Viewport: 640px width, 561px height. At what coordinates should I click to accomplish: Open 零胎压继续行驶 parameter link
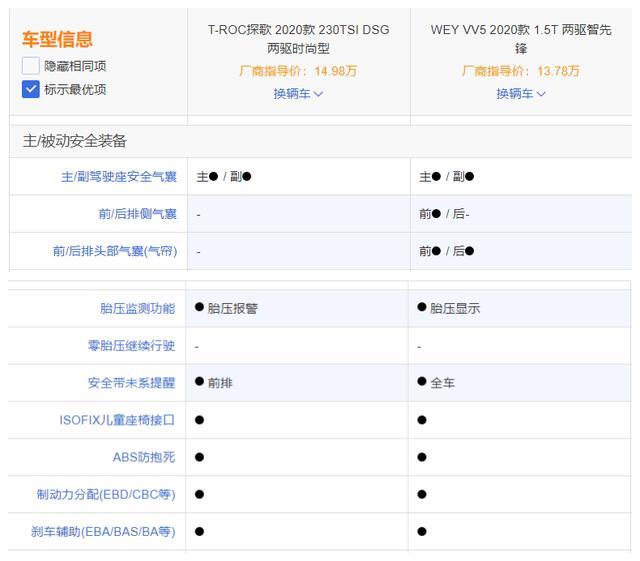(x=131, y=346)
